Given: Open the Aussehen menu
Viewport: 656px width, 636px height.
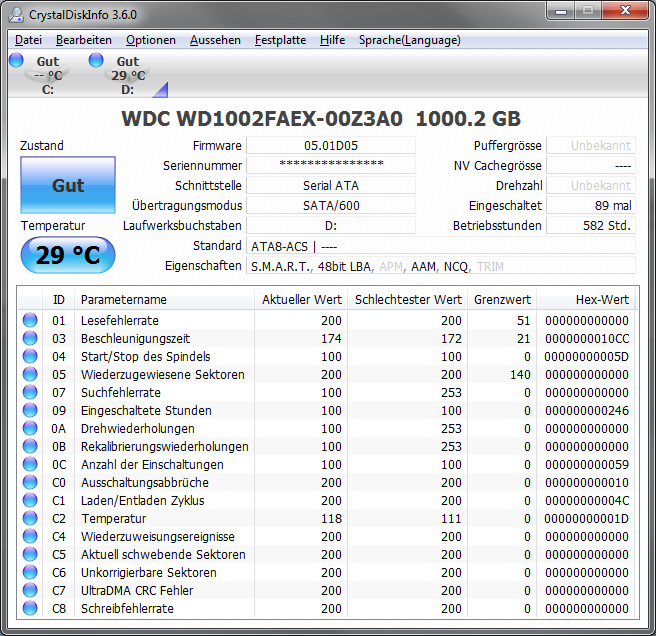Looking at the screenshot, I should click(215, 40).
